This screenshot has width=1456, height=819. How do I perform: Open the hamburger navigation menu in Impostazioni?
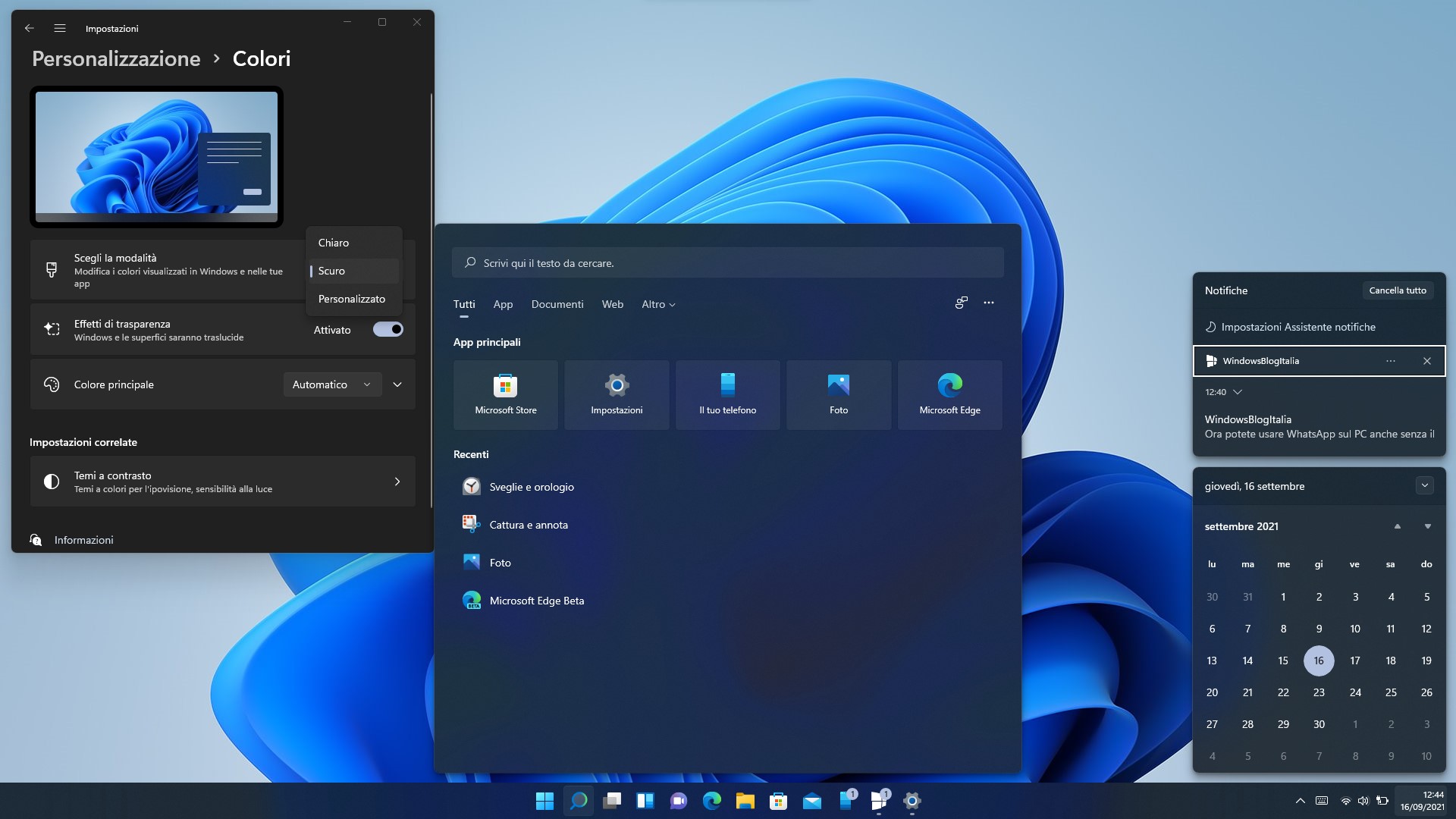[x=60, y=28]
